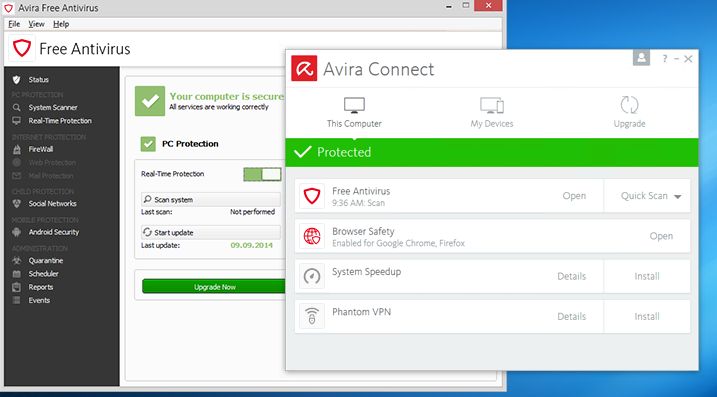
Task: Select System Scanner label in sidebar
Action: click(x=53, y=107)
